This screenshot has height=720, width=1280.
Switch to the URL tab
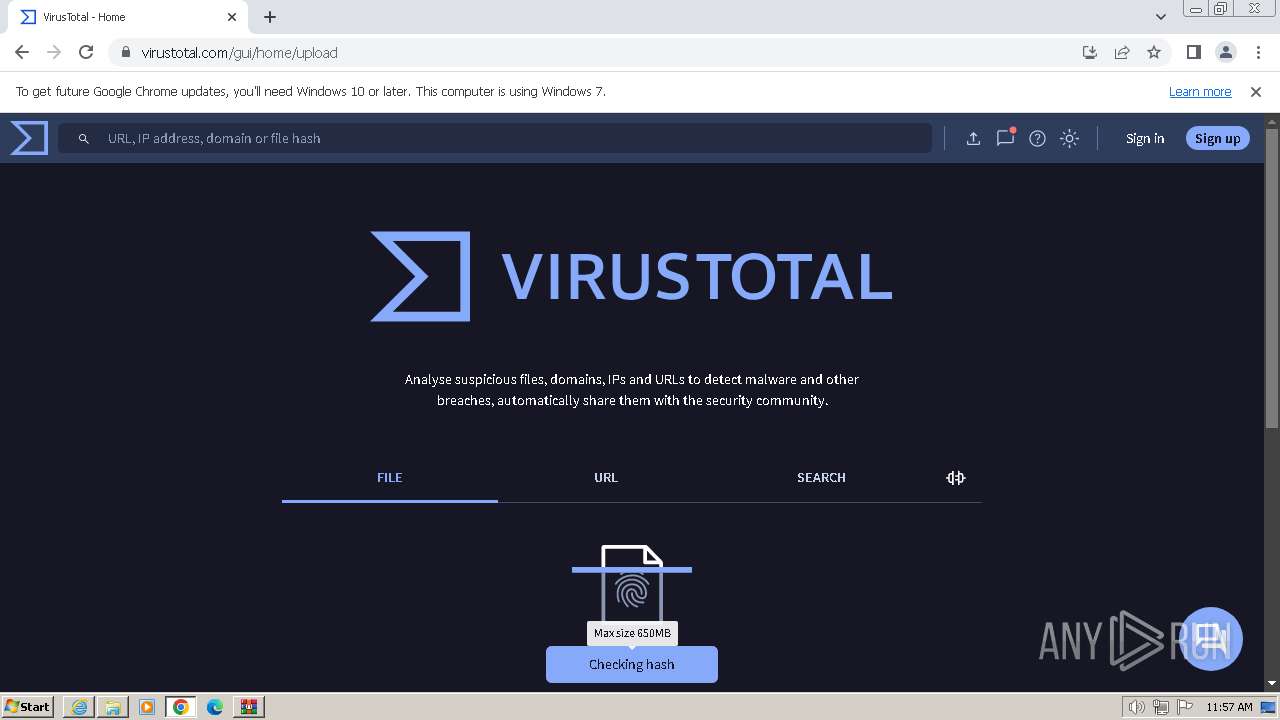(x=606, y=478)
